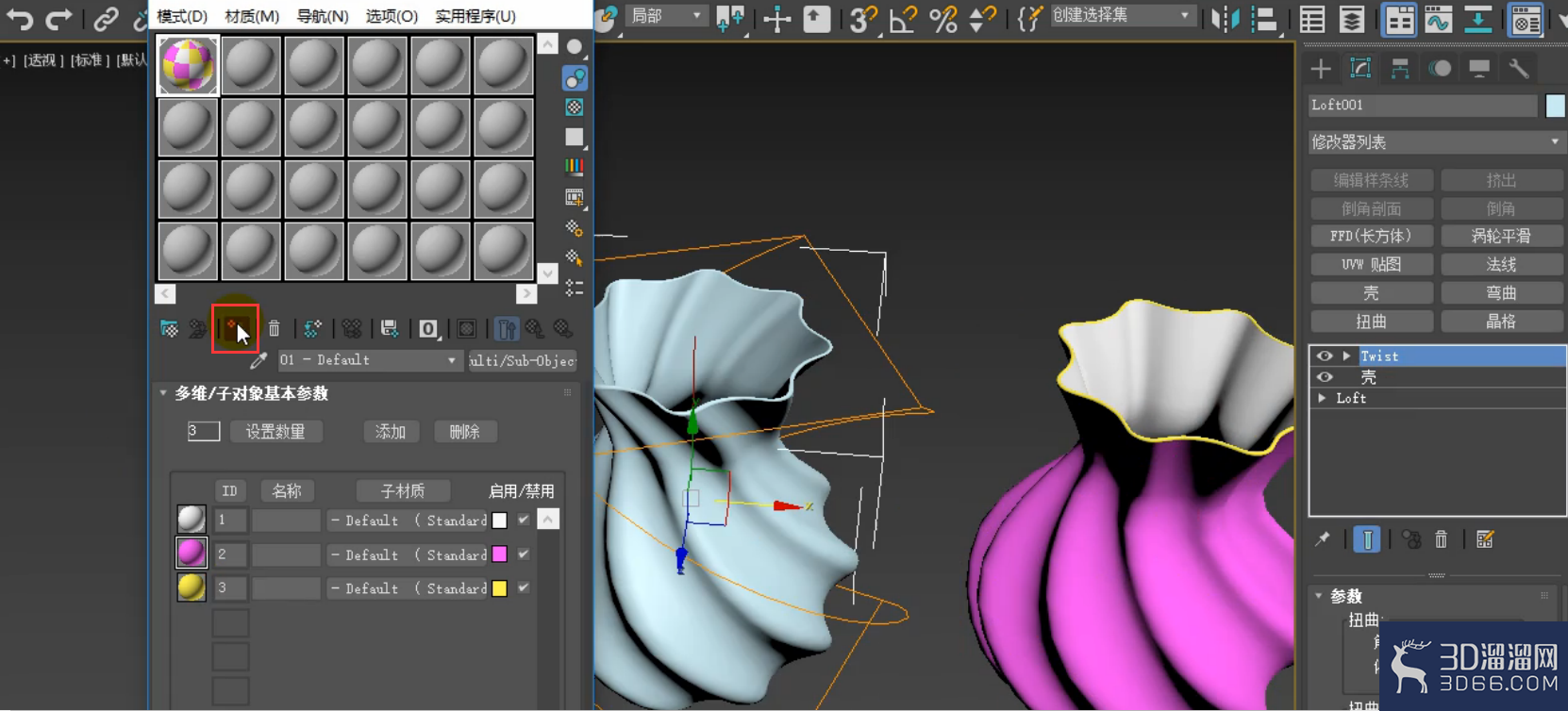Open Utilities wrench tab icon

1519,68
